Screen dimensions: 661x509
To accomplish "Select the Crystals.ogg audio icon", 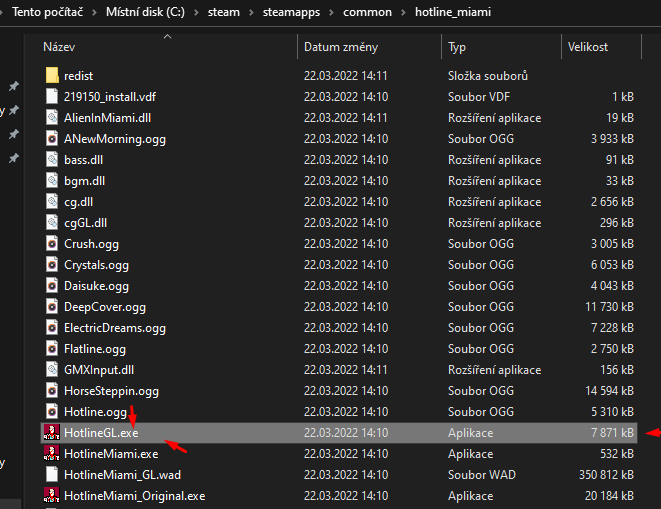I will [x=52, y=265].
